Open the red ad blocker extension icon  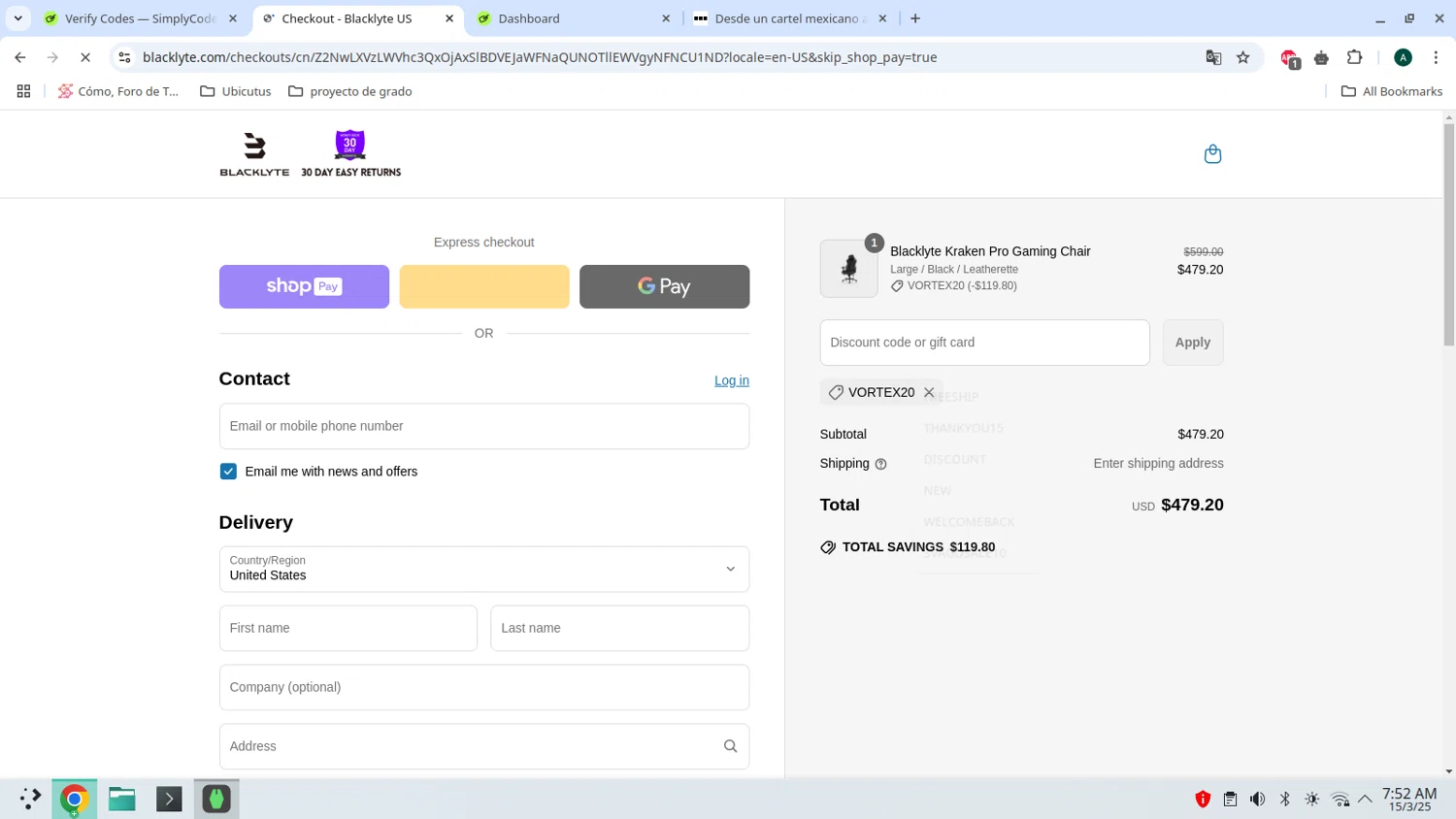click(x=1289, y=58)
